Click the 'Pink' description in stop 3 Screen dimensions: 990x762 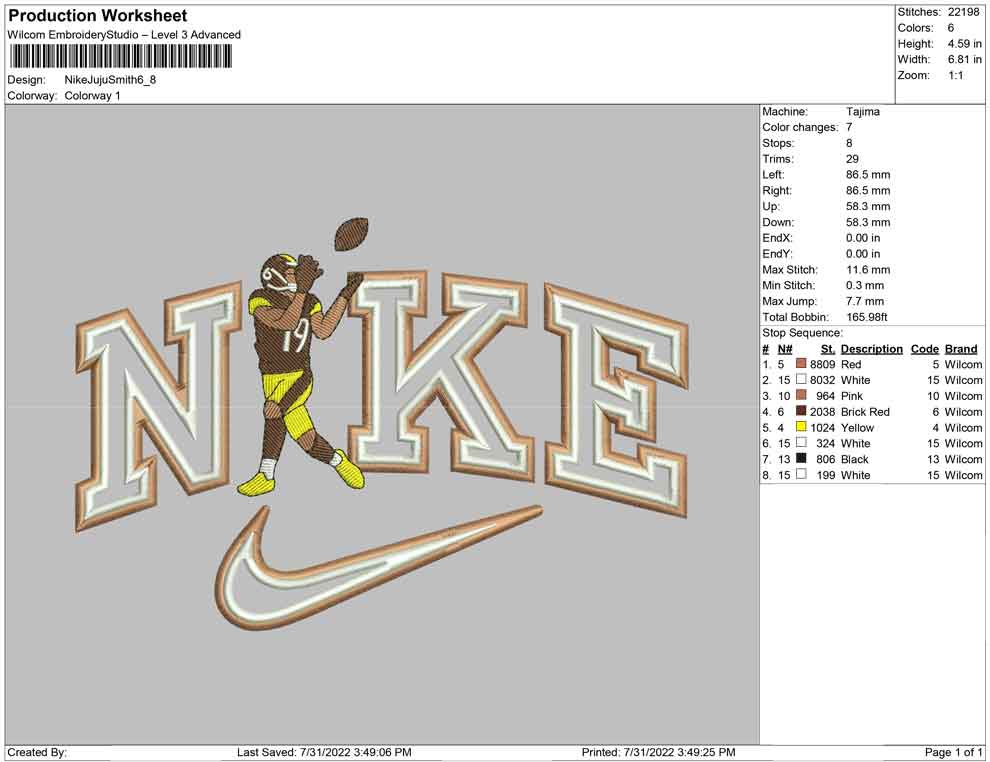click(852, 396)
